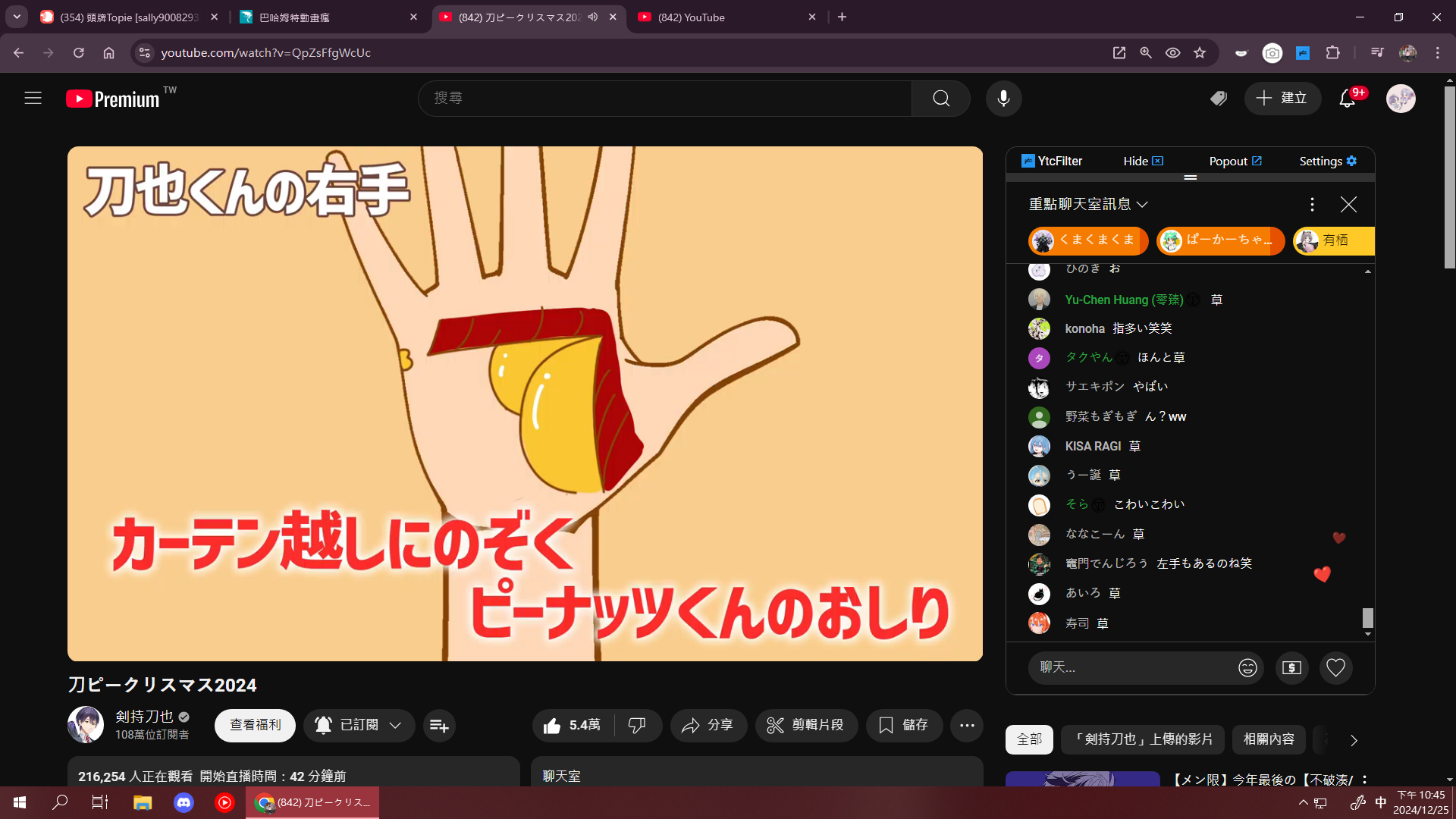Show more filter chips with right arrow
The width and height of the screenshot is (1456, 819).
coord(1354,739)
